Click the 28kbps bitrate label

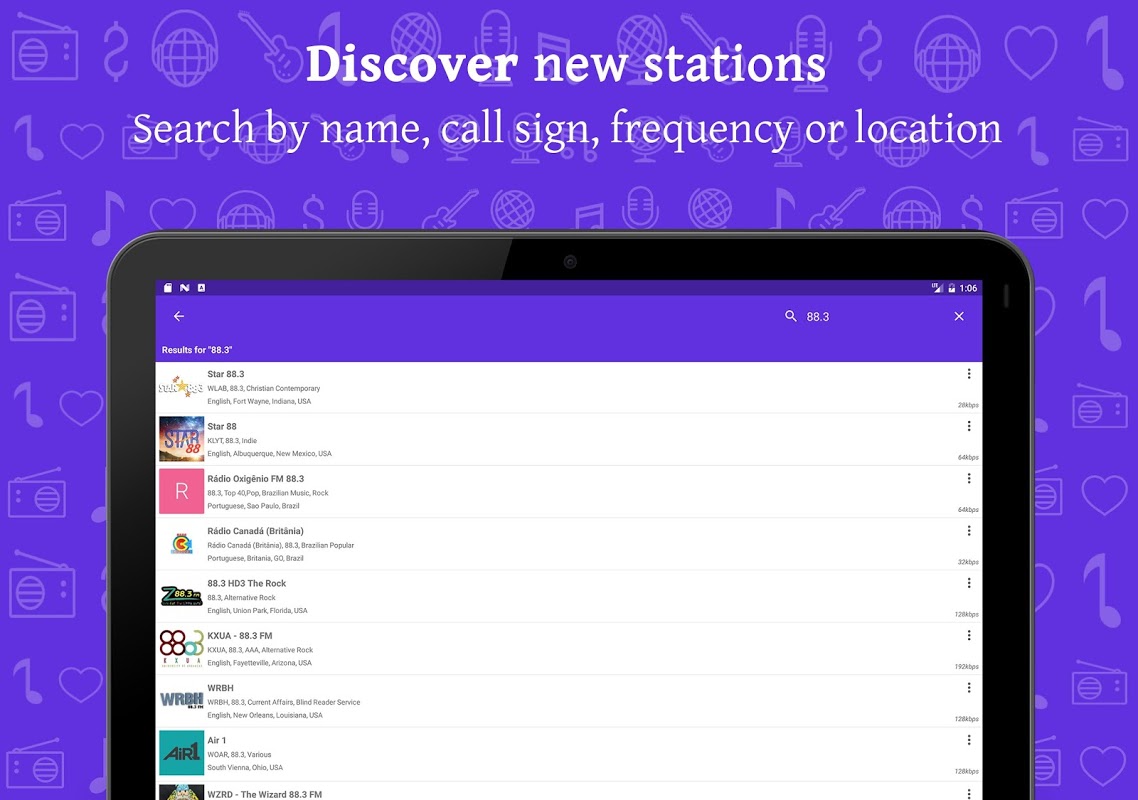(x=968, y=405)
